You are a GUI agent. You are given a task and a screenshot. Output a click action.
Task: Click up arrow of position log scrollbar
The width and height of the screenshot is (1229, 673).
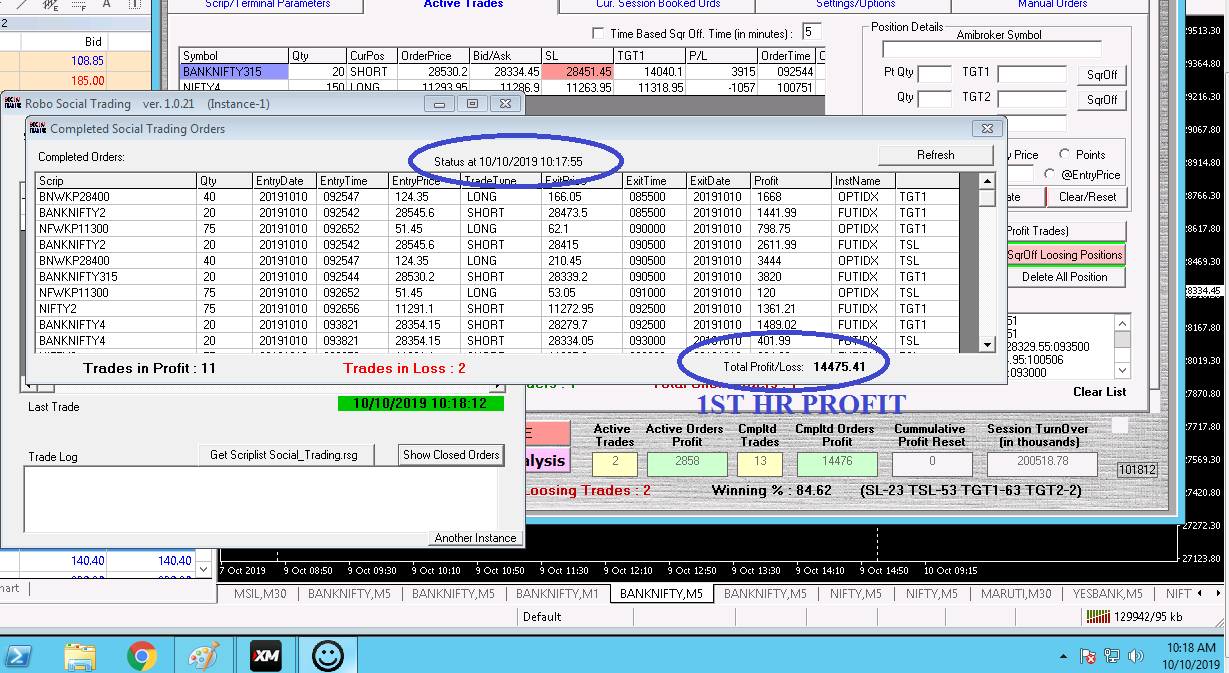[1122, 322]
